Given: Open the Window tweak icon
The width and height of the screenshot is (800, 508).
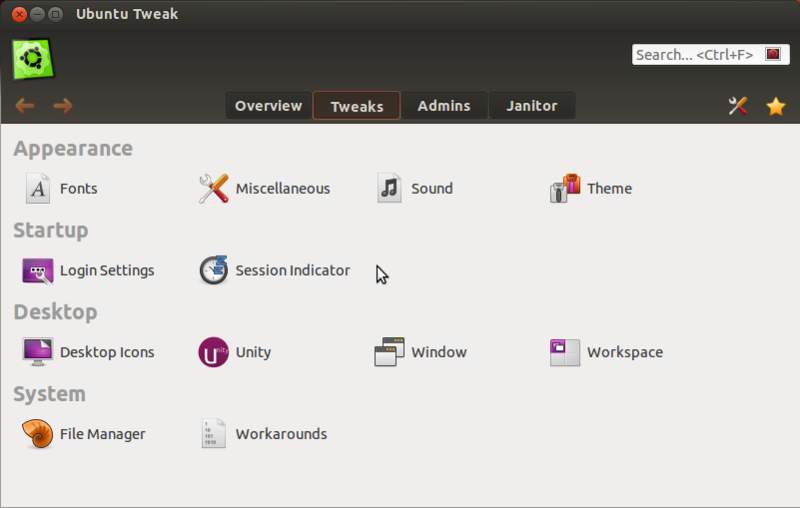Looking at the screenshot, I should tap(389, 351).
